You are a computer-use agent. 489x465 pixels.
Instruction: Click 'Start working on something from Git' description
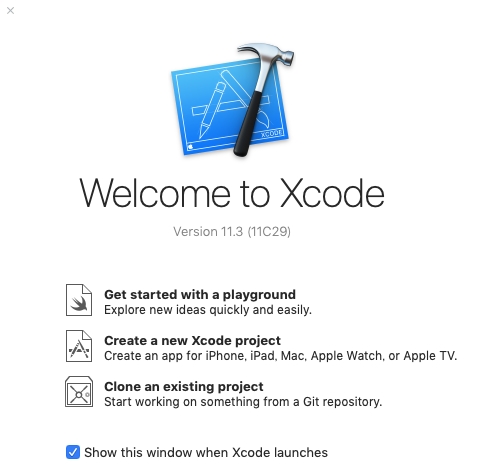click(243, 402)
